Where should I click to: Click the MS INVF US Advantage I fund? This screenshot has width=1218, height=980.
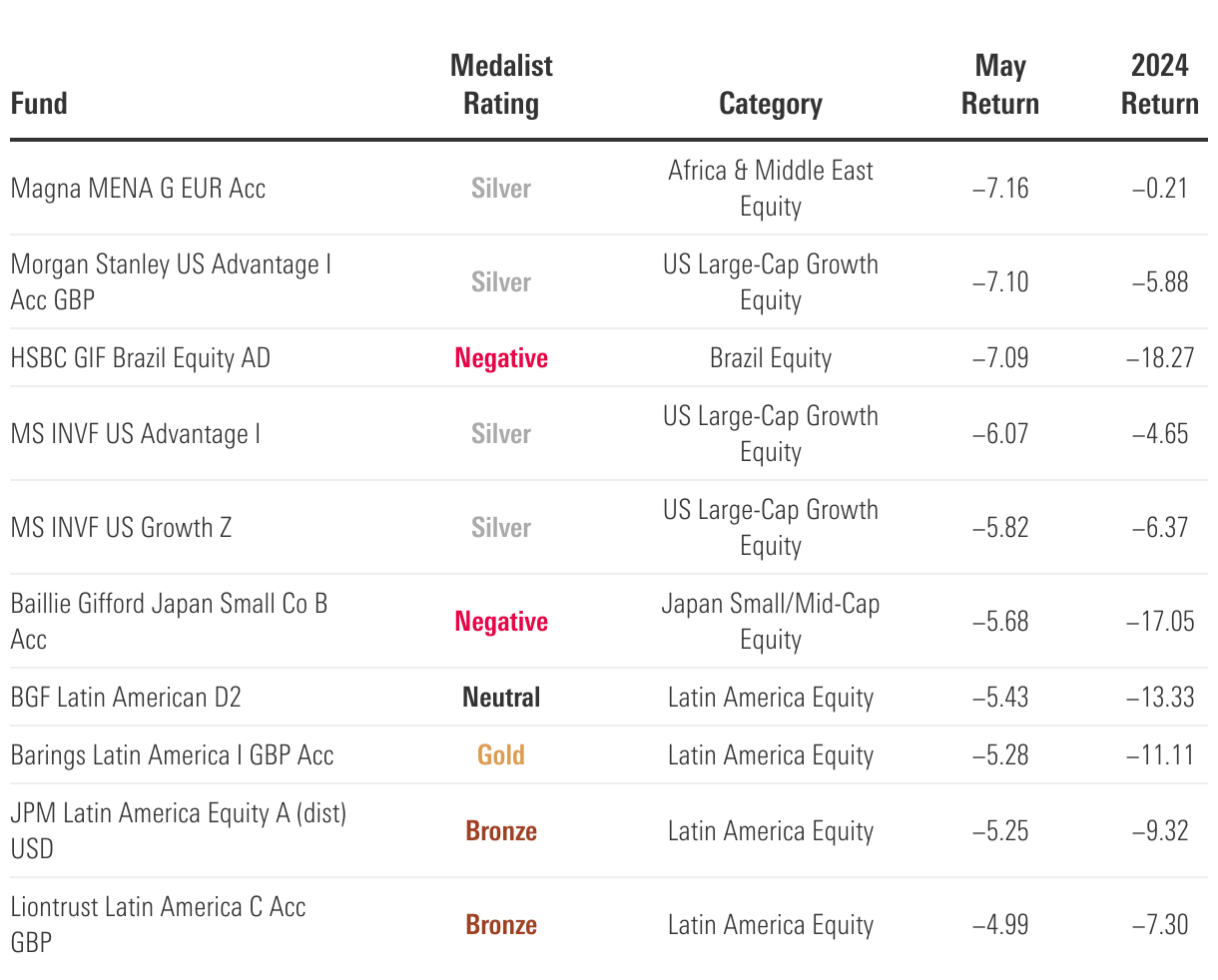tap(136, 434)
